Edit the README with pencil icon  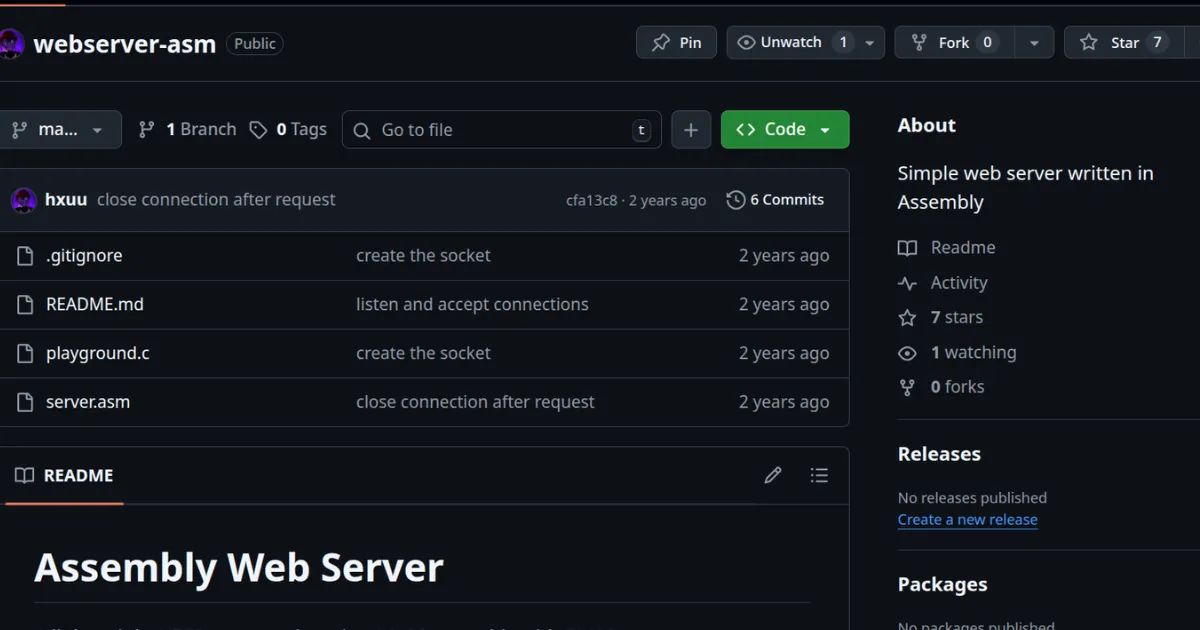pyautogui.click(x=773, y=475)
